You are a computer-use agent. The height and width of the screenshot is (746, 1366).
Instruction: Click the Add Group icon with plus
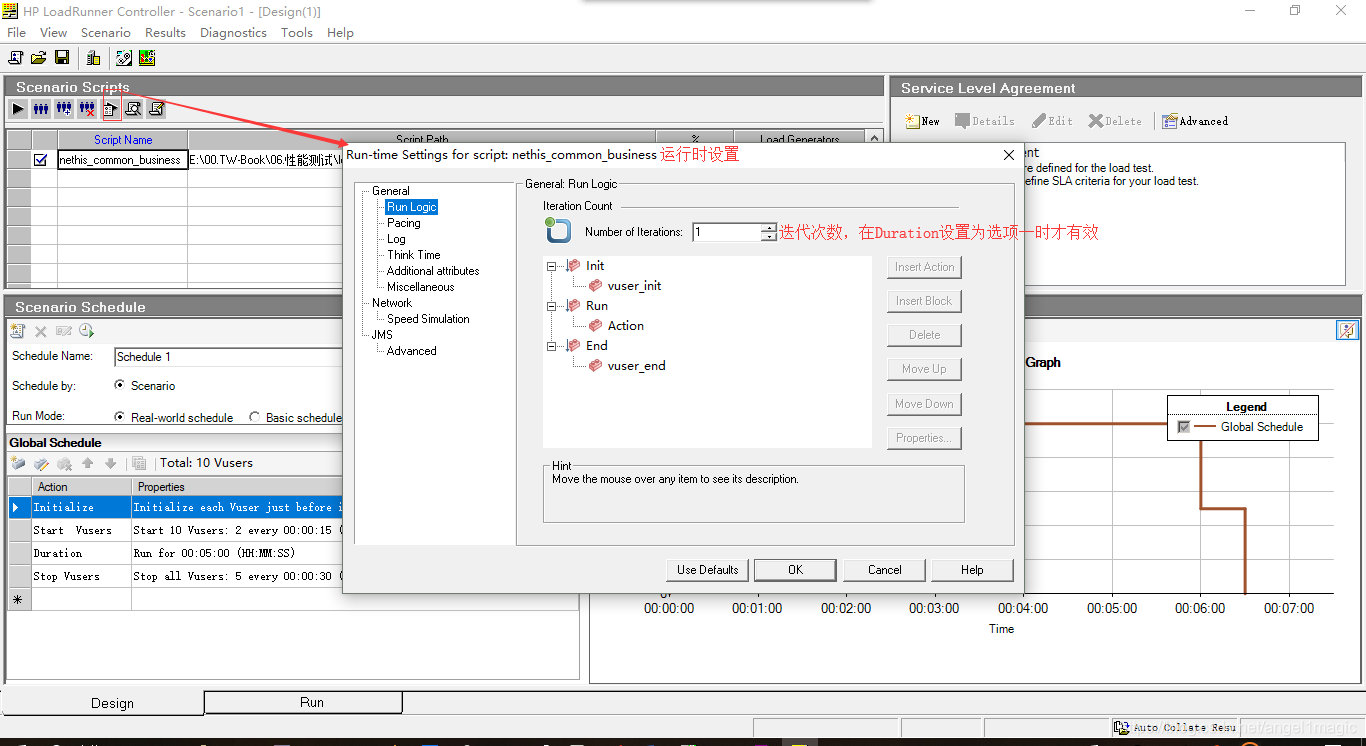click(64, 108)
